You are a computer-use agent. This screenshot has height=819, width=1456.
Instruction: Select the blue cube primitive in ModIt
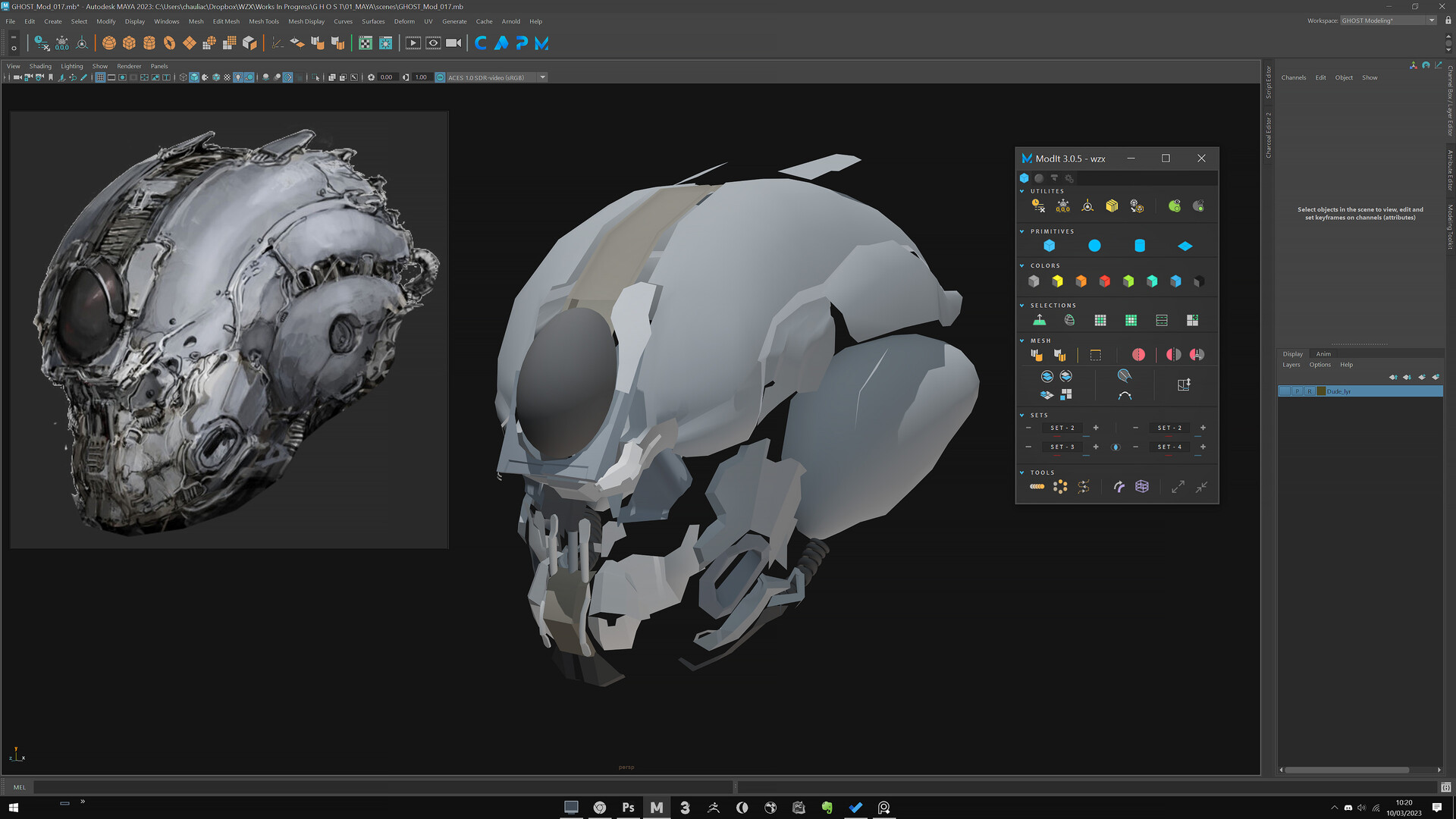point(1050,245)
